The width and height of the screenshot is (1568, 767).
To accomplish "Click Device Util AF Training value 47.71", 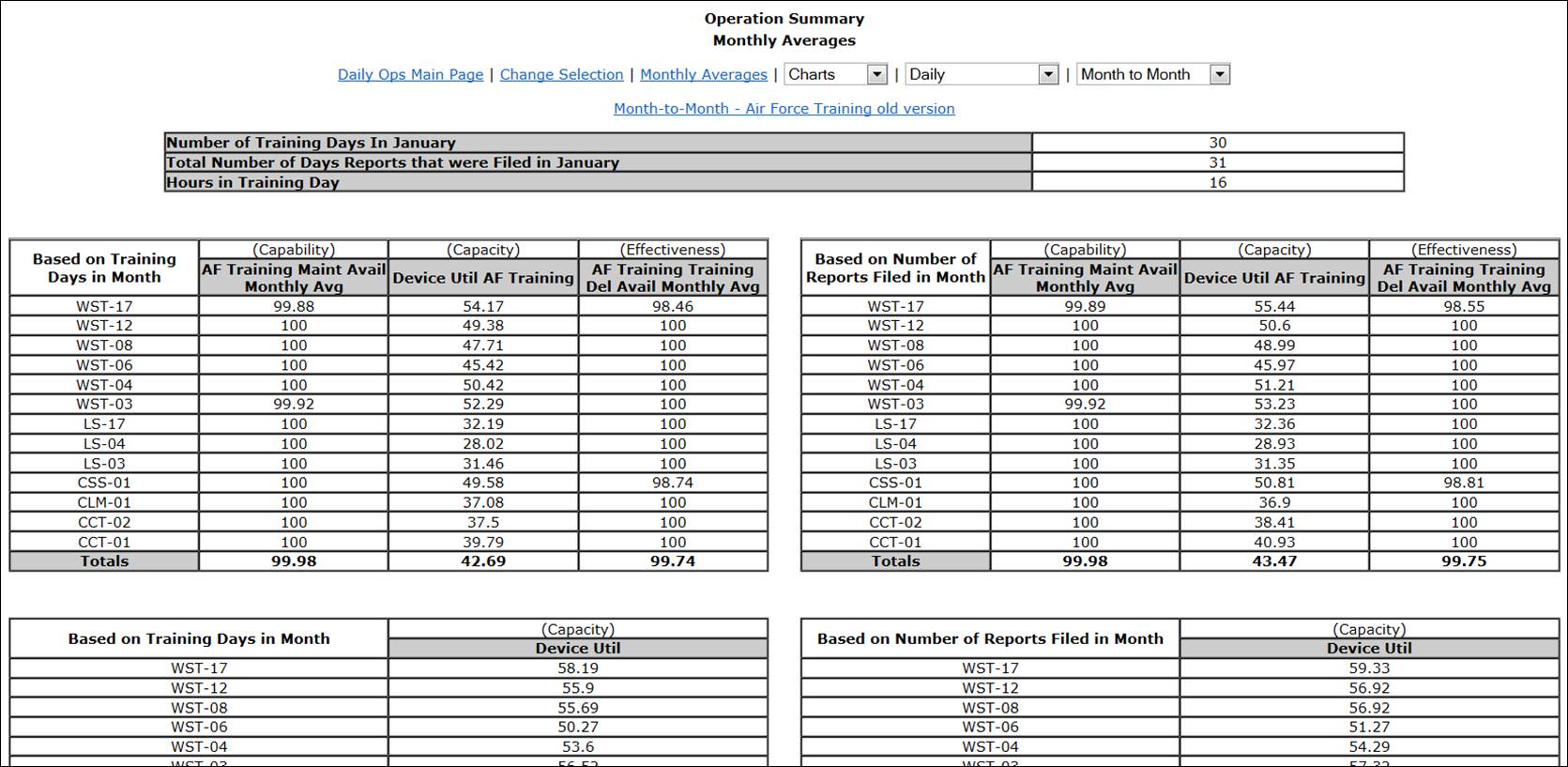I will (x=483, y=345).
